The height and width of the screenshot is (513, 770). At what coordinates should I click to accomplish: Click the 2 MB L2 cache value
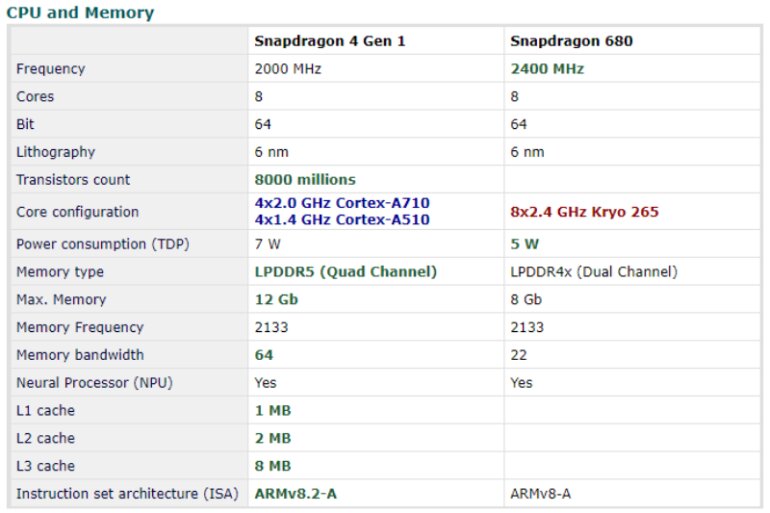(x=273, y=438)
